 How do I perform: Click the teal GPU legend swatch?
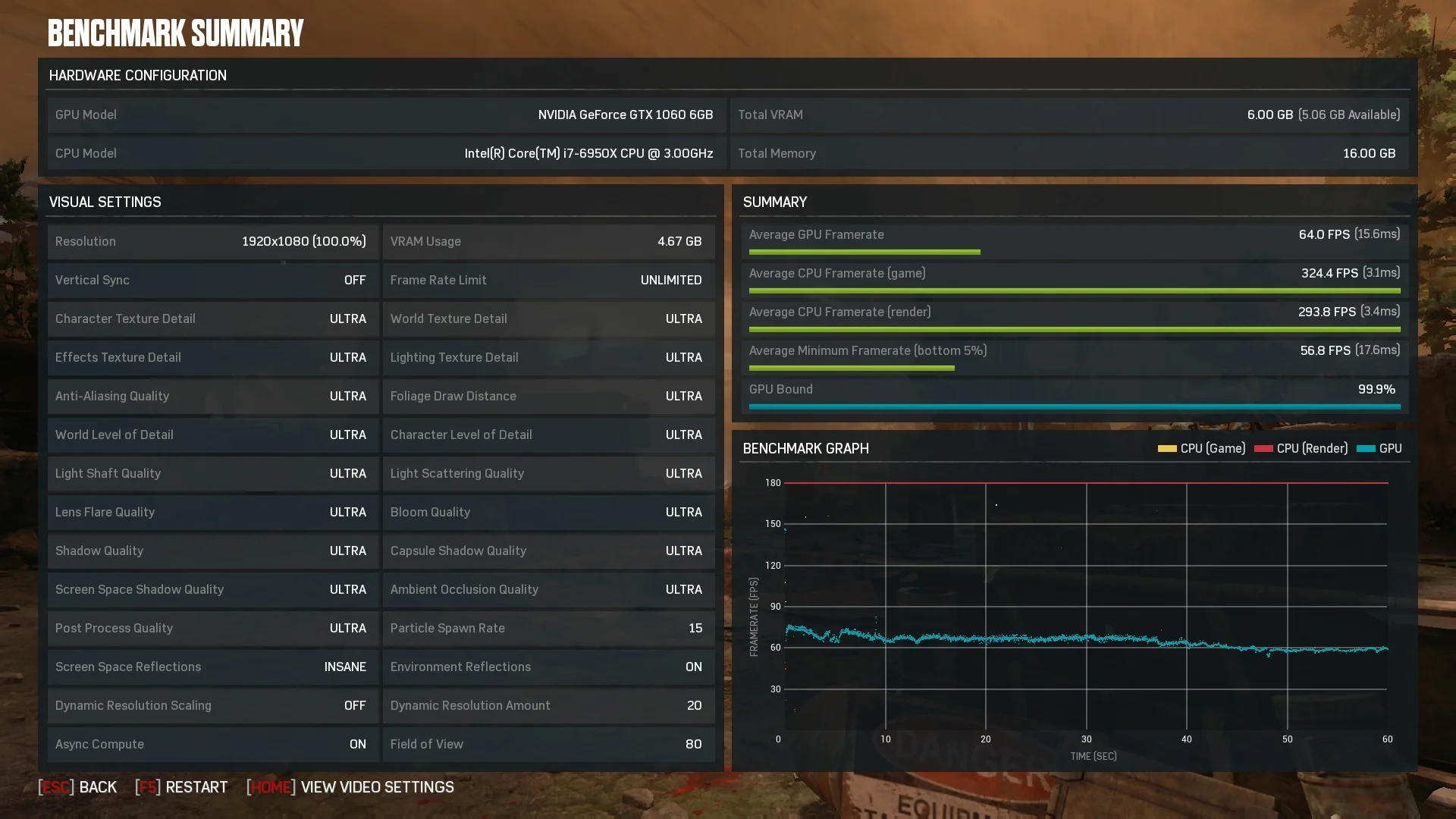point(1366,448)
